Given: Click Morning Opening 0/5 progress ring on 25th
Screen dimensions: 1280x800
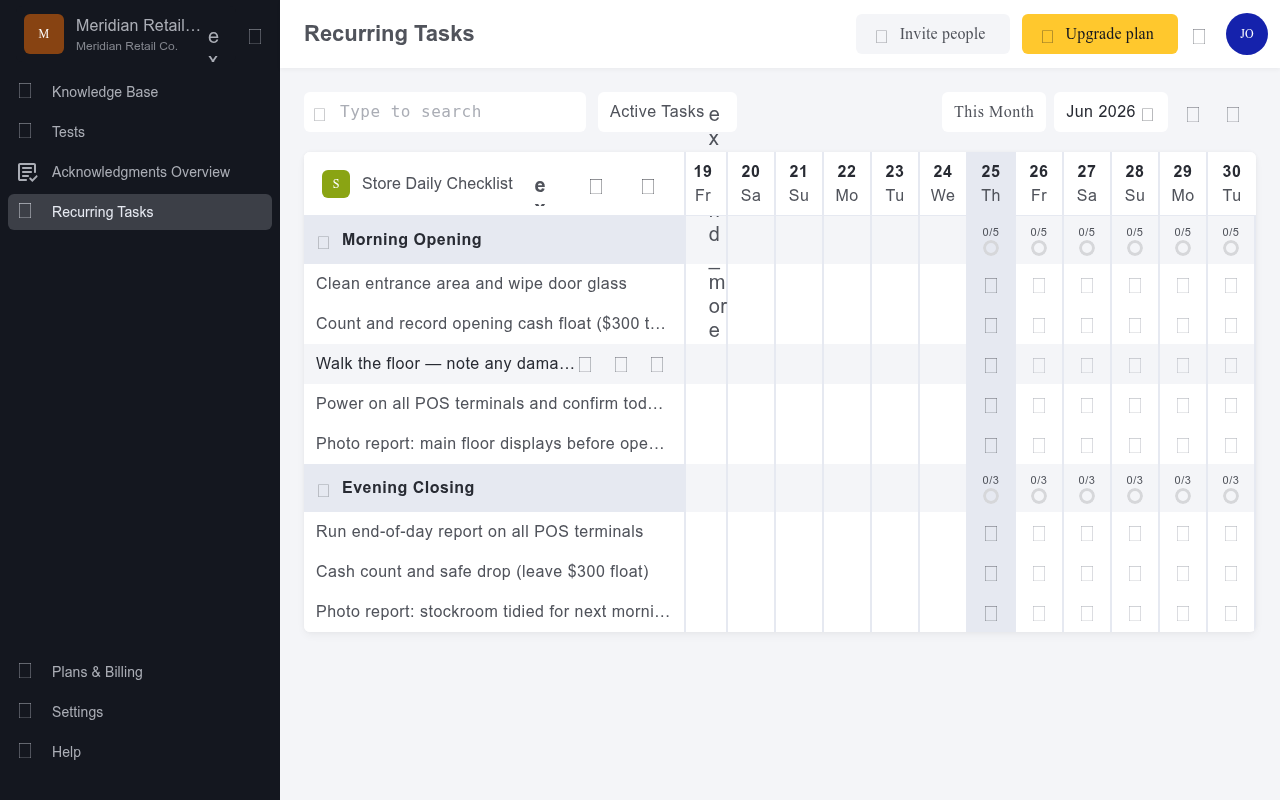Looking at the screenshot, I should click(x=991, y=248).
